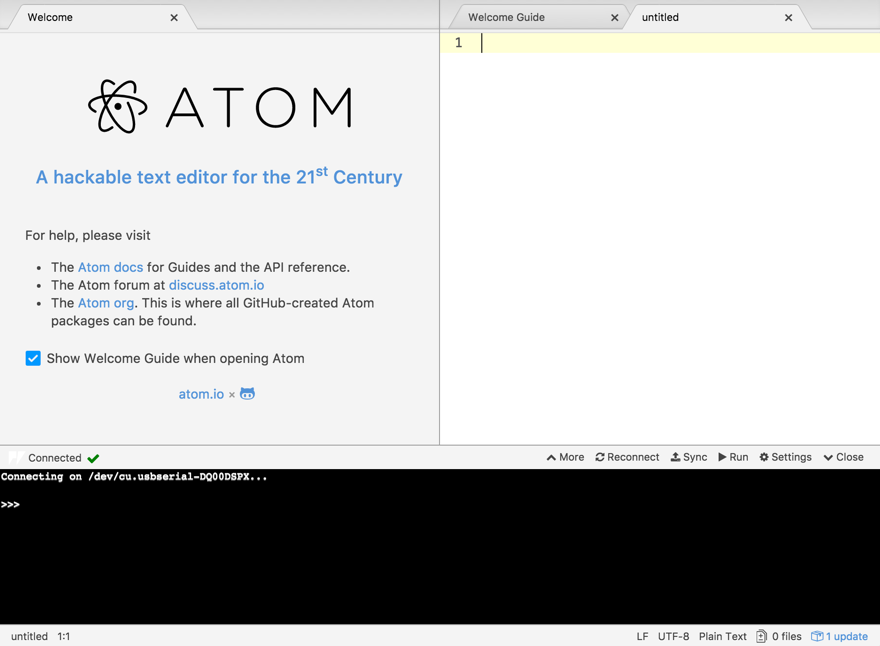Close the untitled tab

788,17
